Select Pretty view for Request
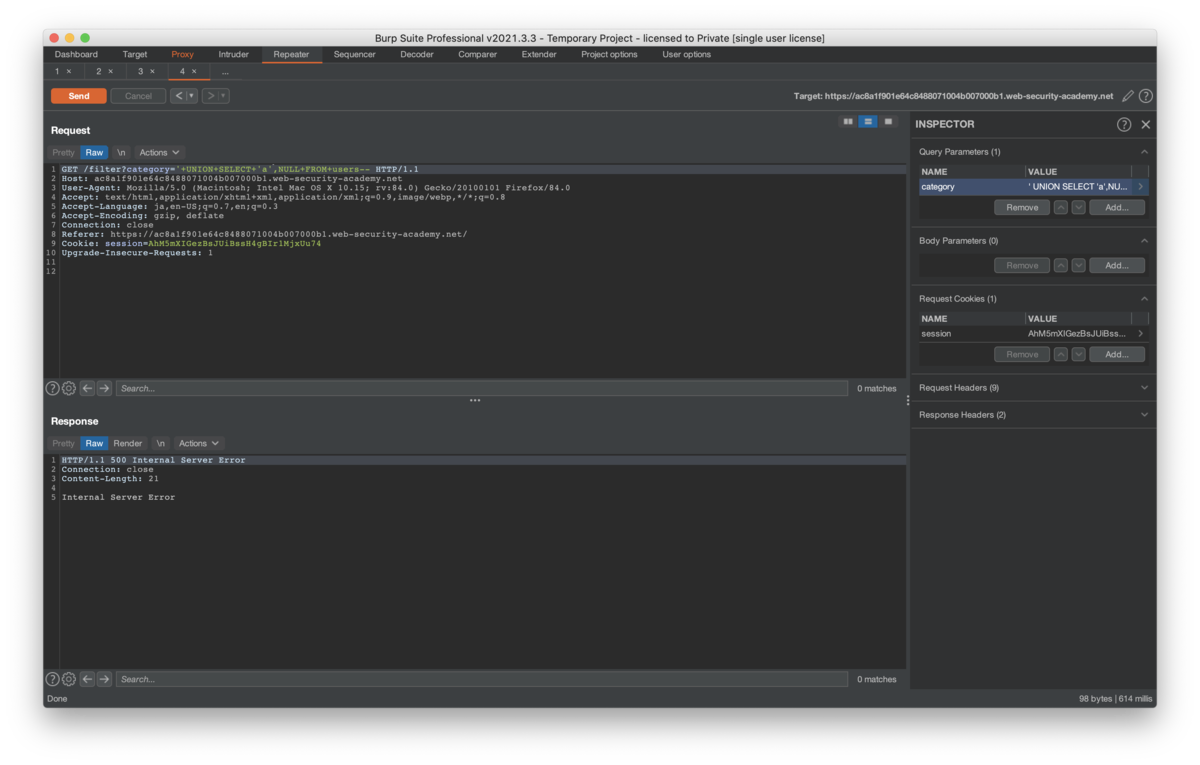The image size is (1200, 765). pyautogui.click(x=64, y=152)
